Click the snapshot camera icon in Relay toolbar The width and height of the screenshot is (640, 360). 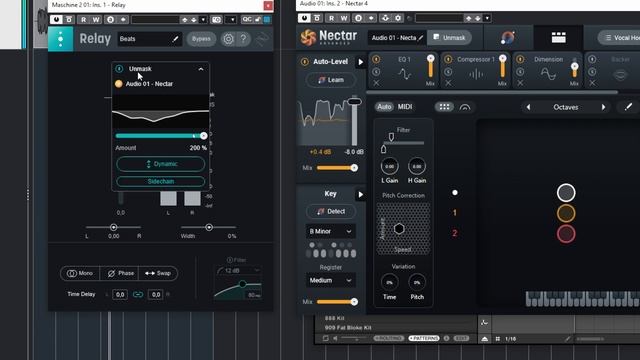click(x=216, y=19)
